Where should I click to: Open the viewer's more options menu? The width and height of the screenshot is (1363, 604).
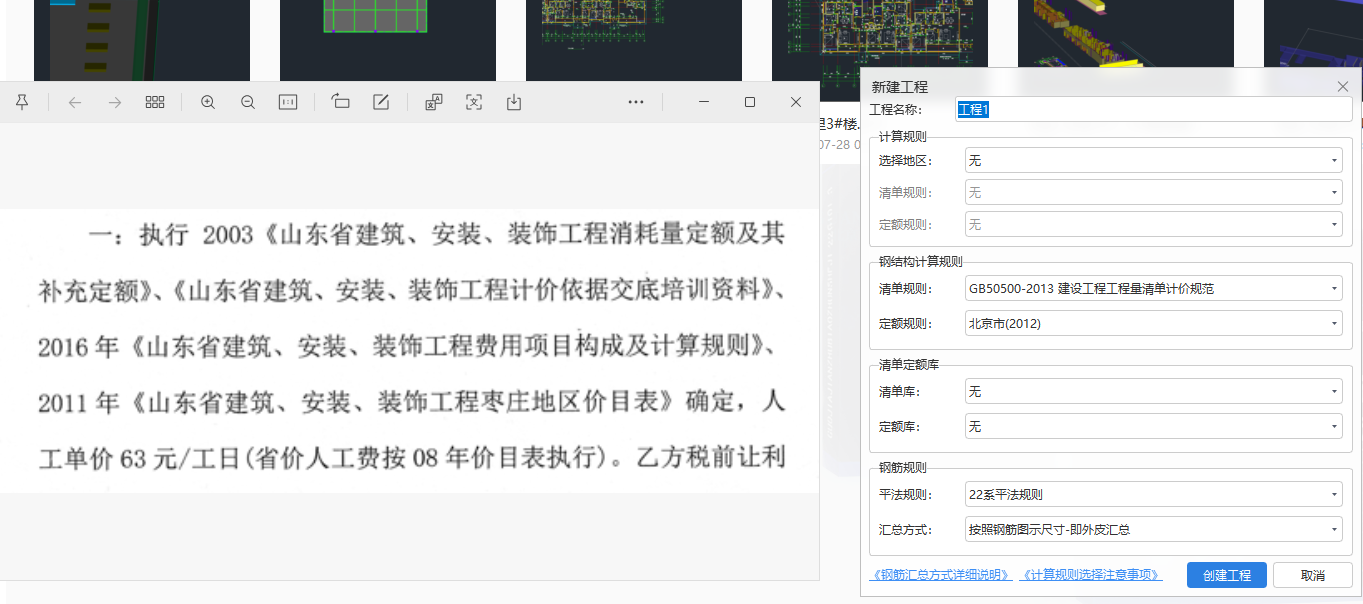(635, 102)
